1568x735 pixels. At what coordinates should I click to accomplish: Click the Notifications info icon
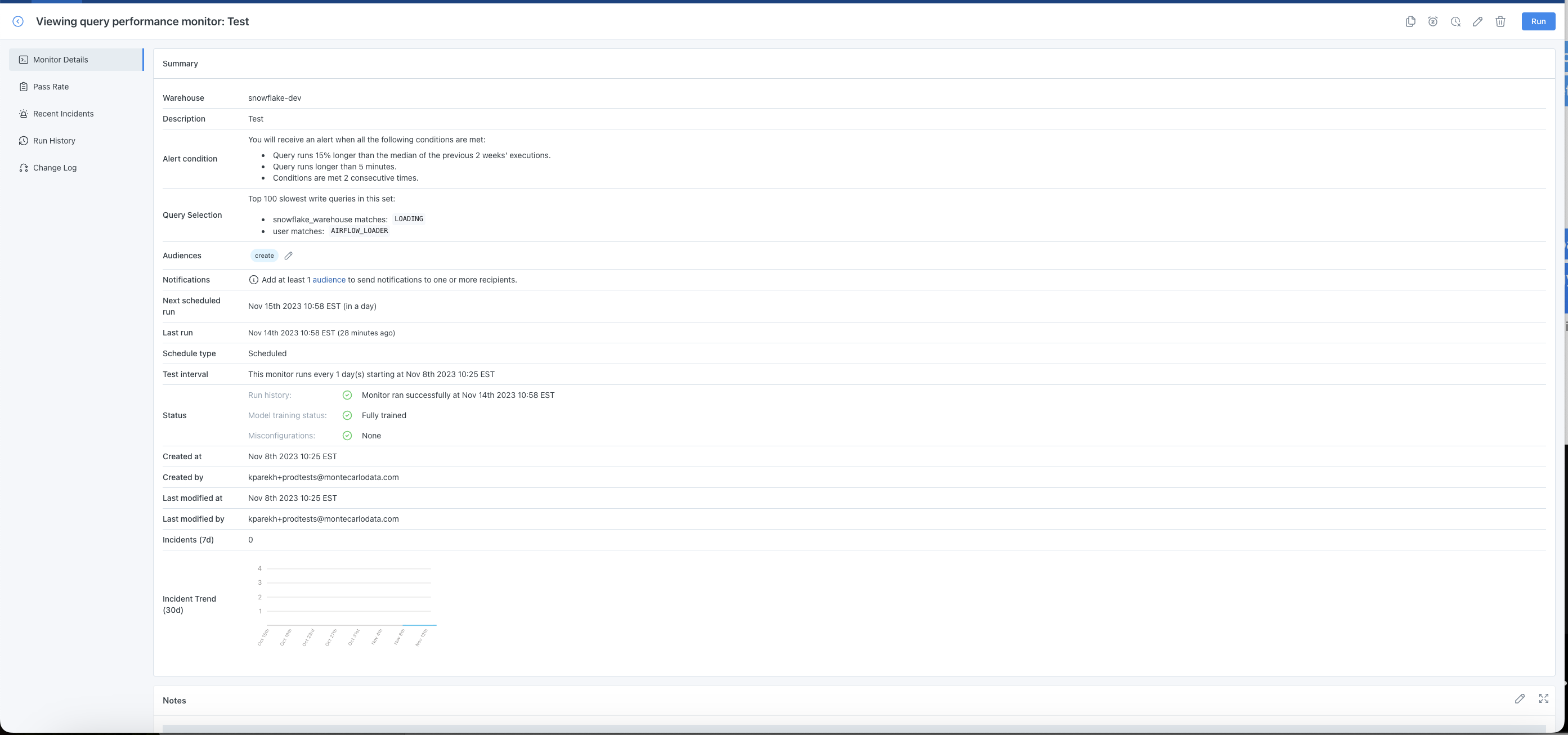[x=253, y=280]
